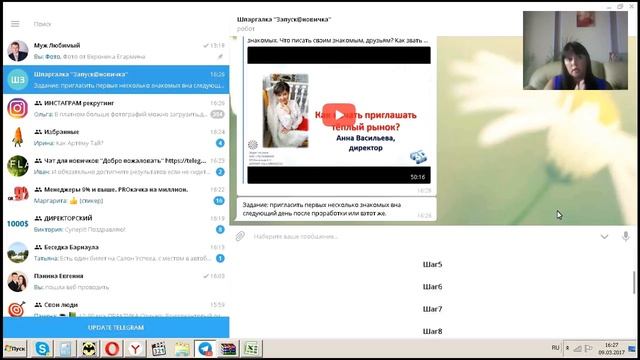Image resolution: width=640 pixels, height=360 pixels.
Task: Click the ШЗ avatar of the selected chat
Action: [18, 80]
